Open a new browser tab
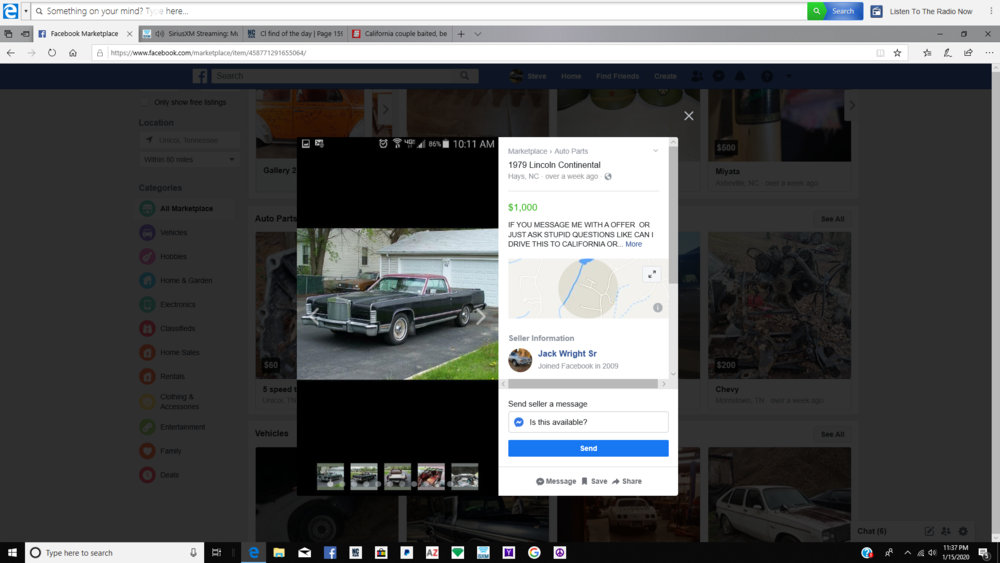This screenshot has width=1000, height=563. 460,34
